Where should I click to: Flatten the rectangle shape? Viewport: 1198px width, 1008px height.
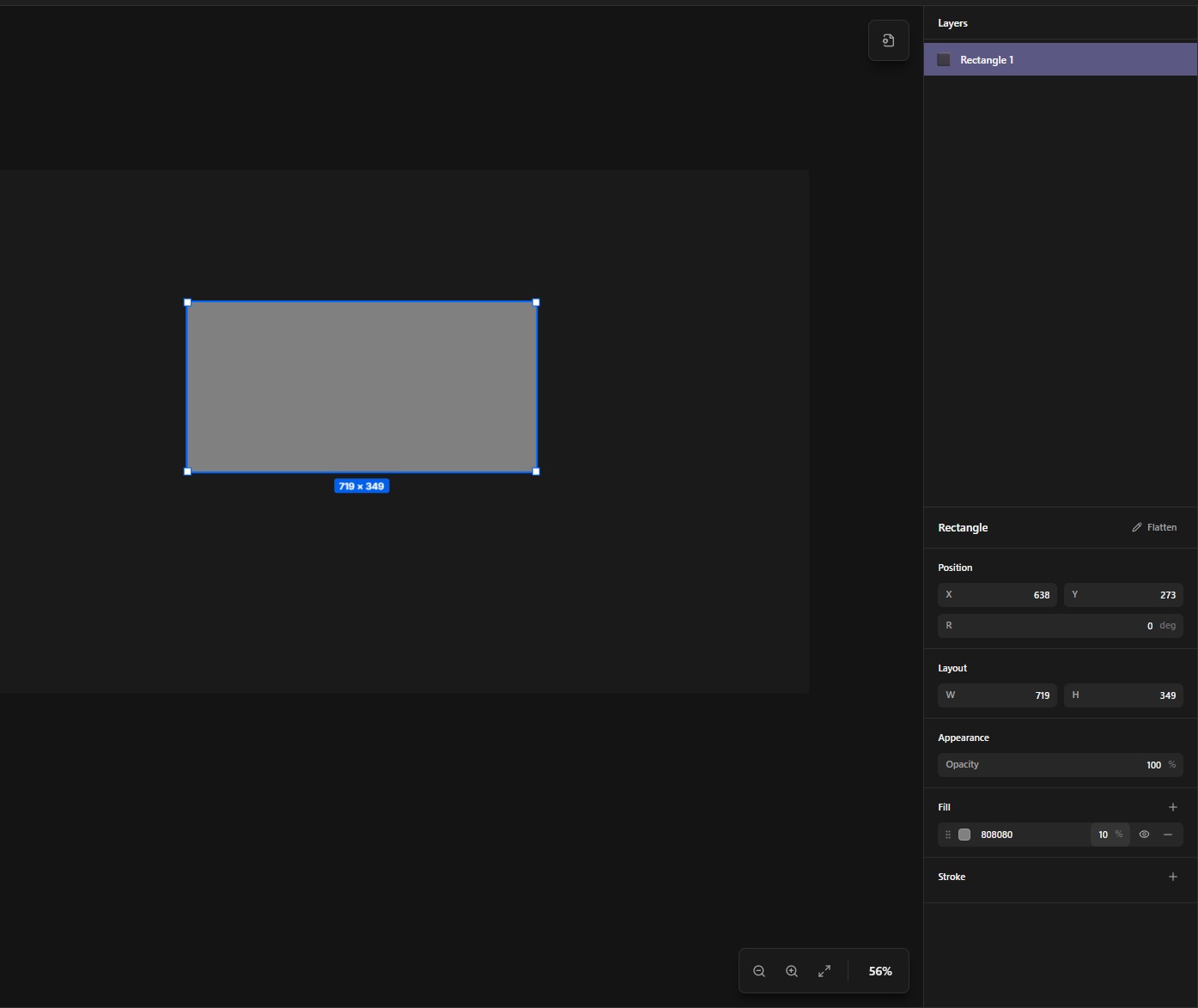point(1154,527)
